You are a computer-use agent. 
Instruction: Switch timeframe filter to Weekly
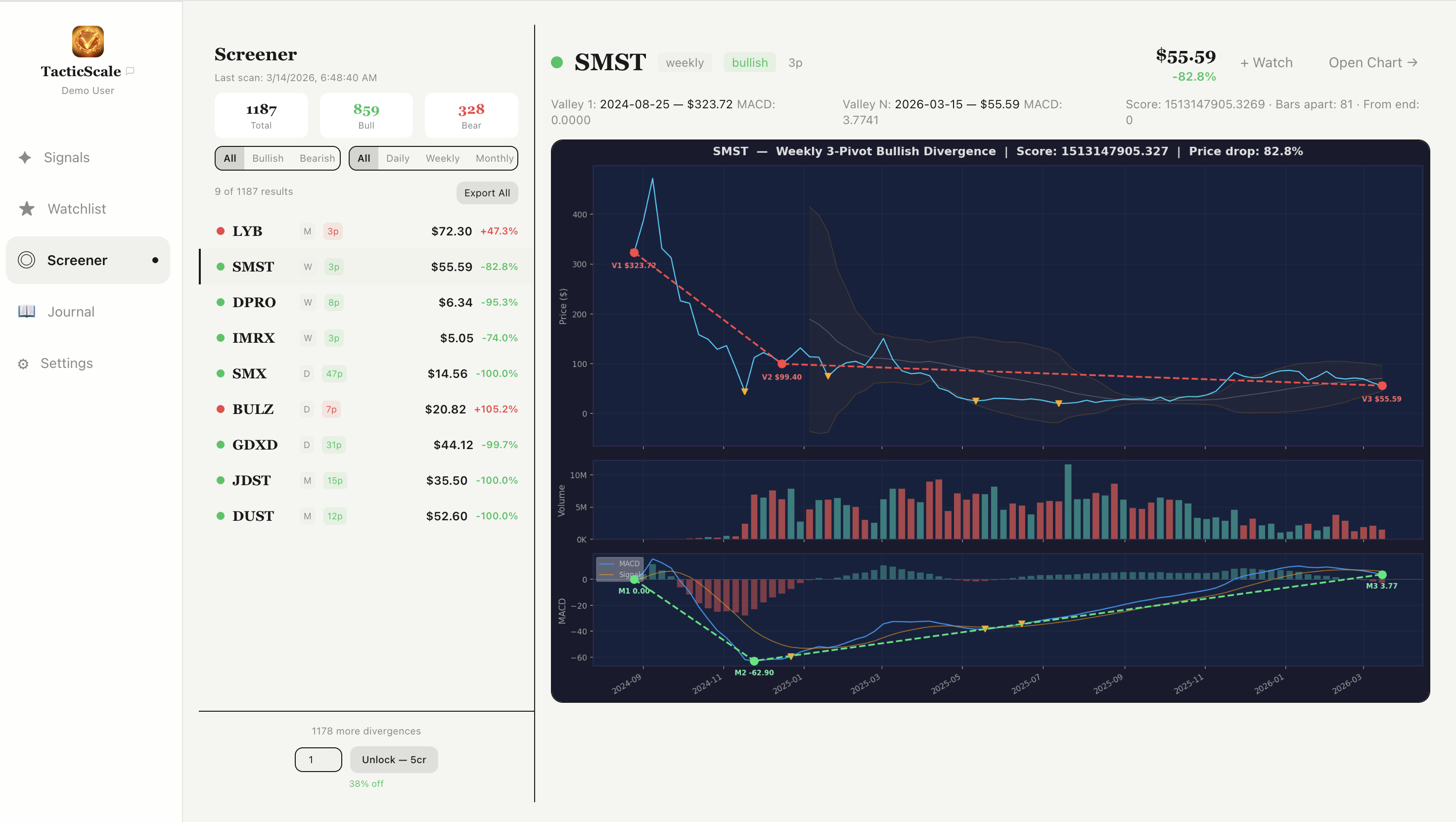point(443,158)
